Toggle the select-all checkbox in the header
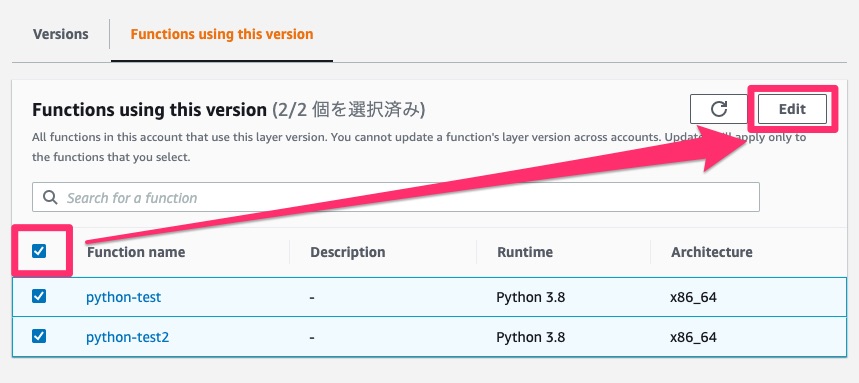This screenshot has width=859, height=383. pos(39,251)
